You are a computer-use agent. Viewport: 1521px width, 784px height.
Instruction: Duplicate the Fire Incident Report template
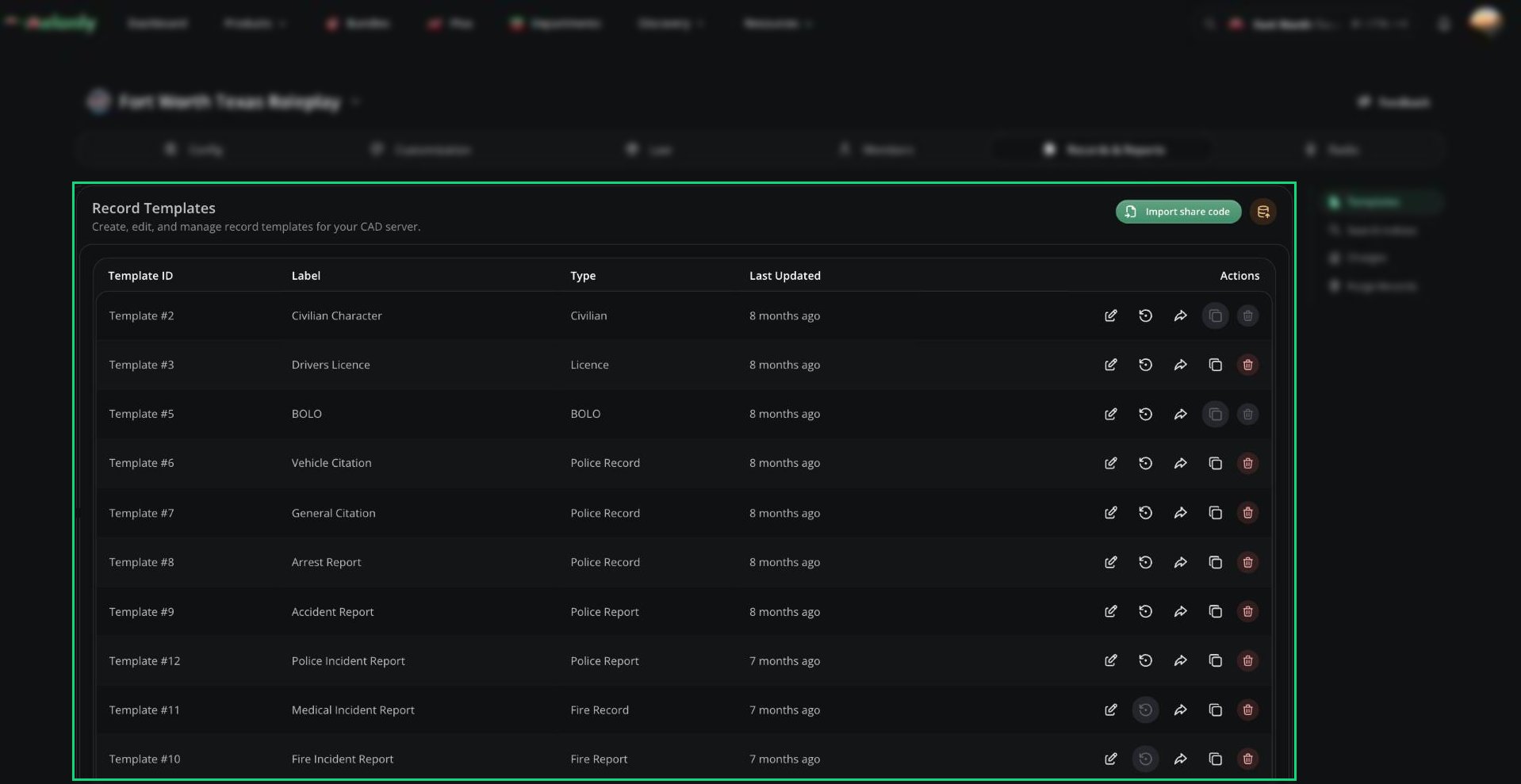click(1216, 759)
